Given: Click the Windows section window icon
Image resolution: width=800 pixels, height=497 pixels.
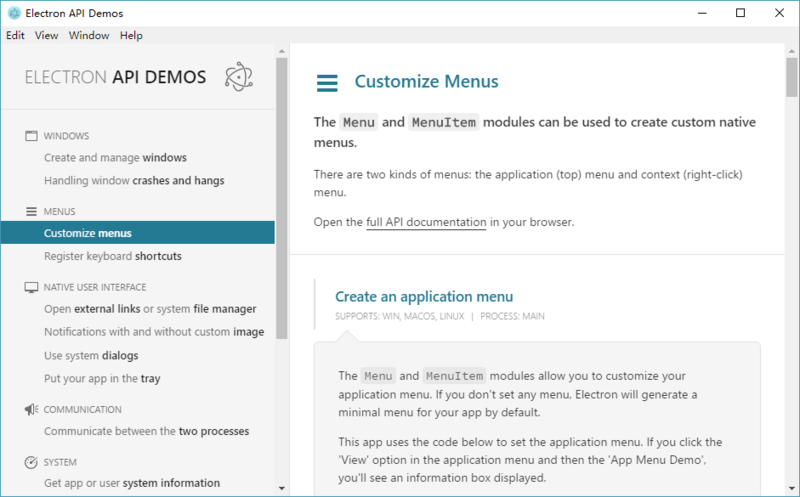Looking at the screenshot, I should pos(31,136).
